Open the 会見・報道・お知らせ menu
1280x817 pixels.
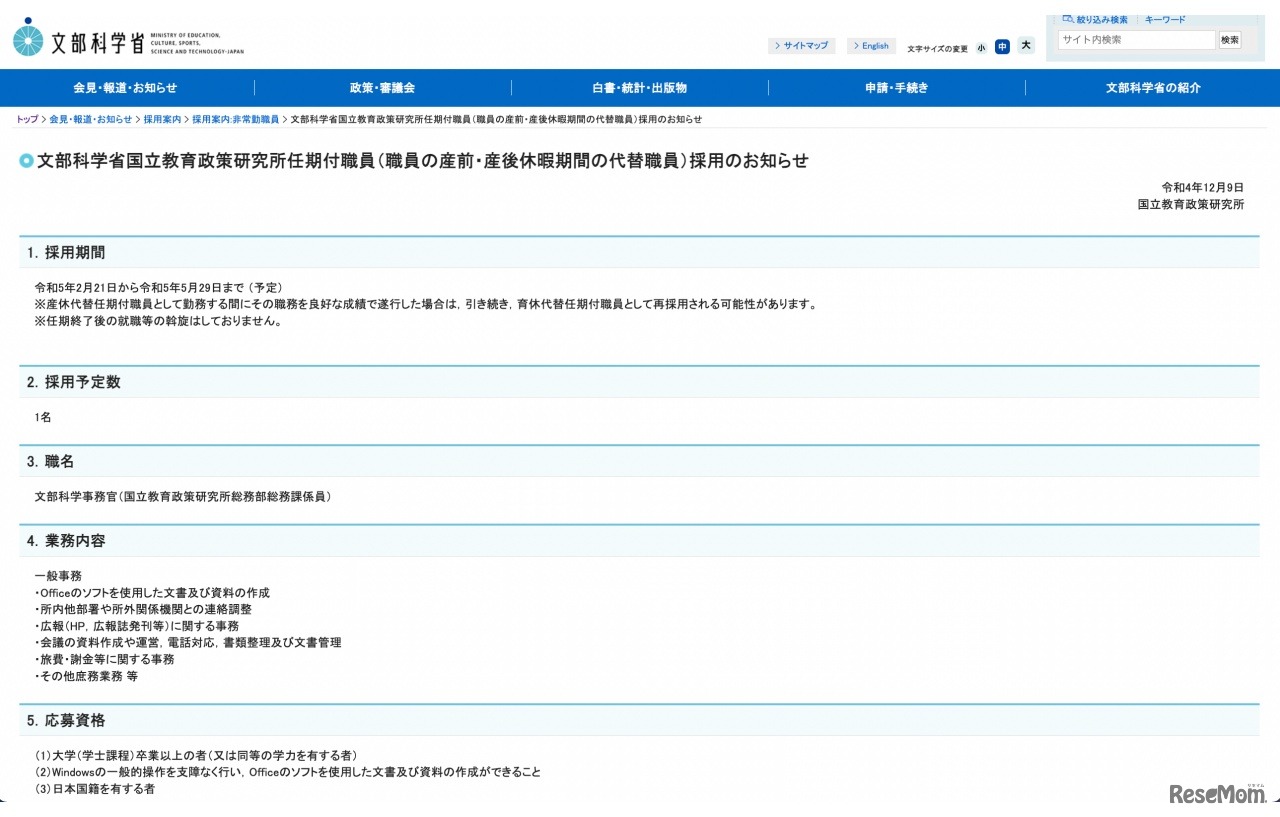(x=125, y=88)
